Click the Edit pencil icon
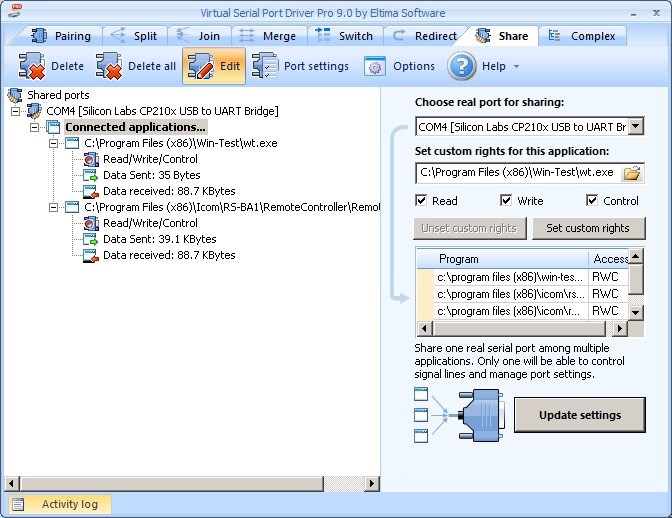This screenshot has height=518, width=672. [201, 66]
